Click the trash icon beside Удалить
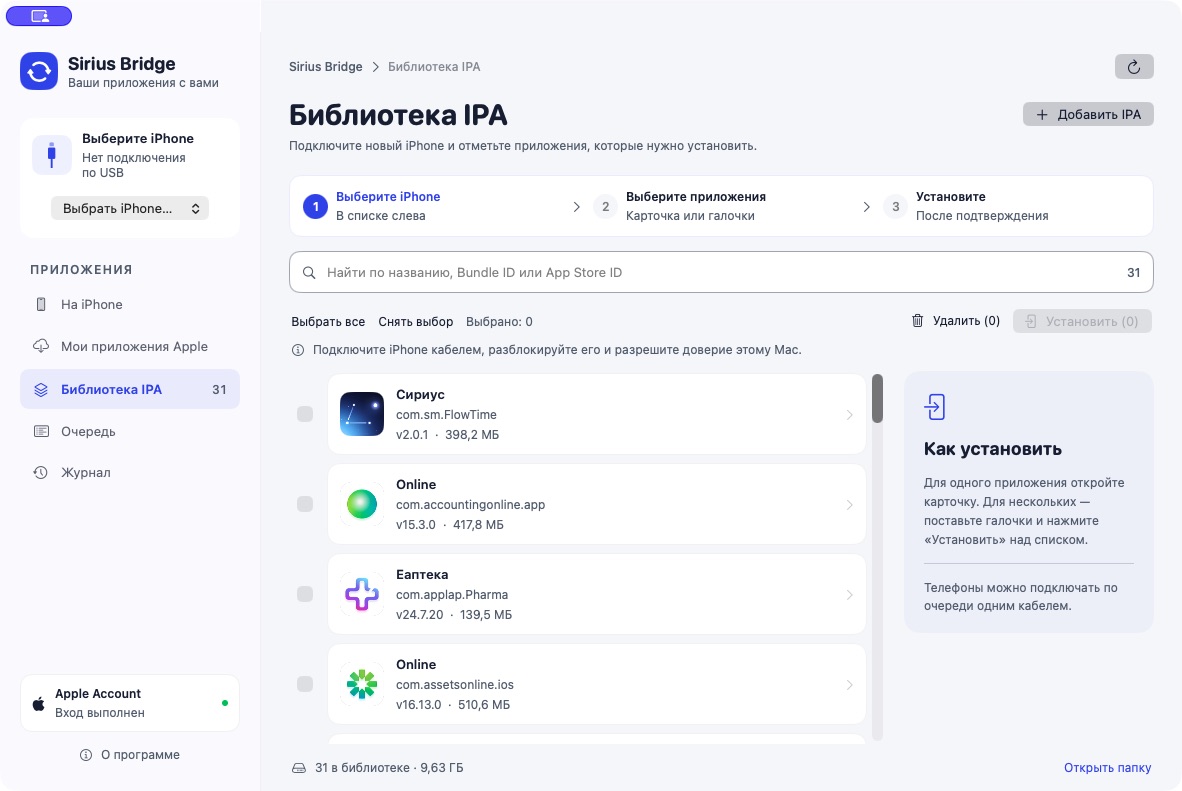1182x791 pixels. [917, 320]
